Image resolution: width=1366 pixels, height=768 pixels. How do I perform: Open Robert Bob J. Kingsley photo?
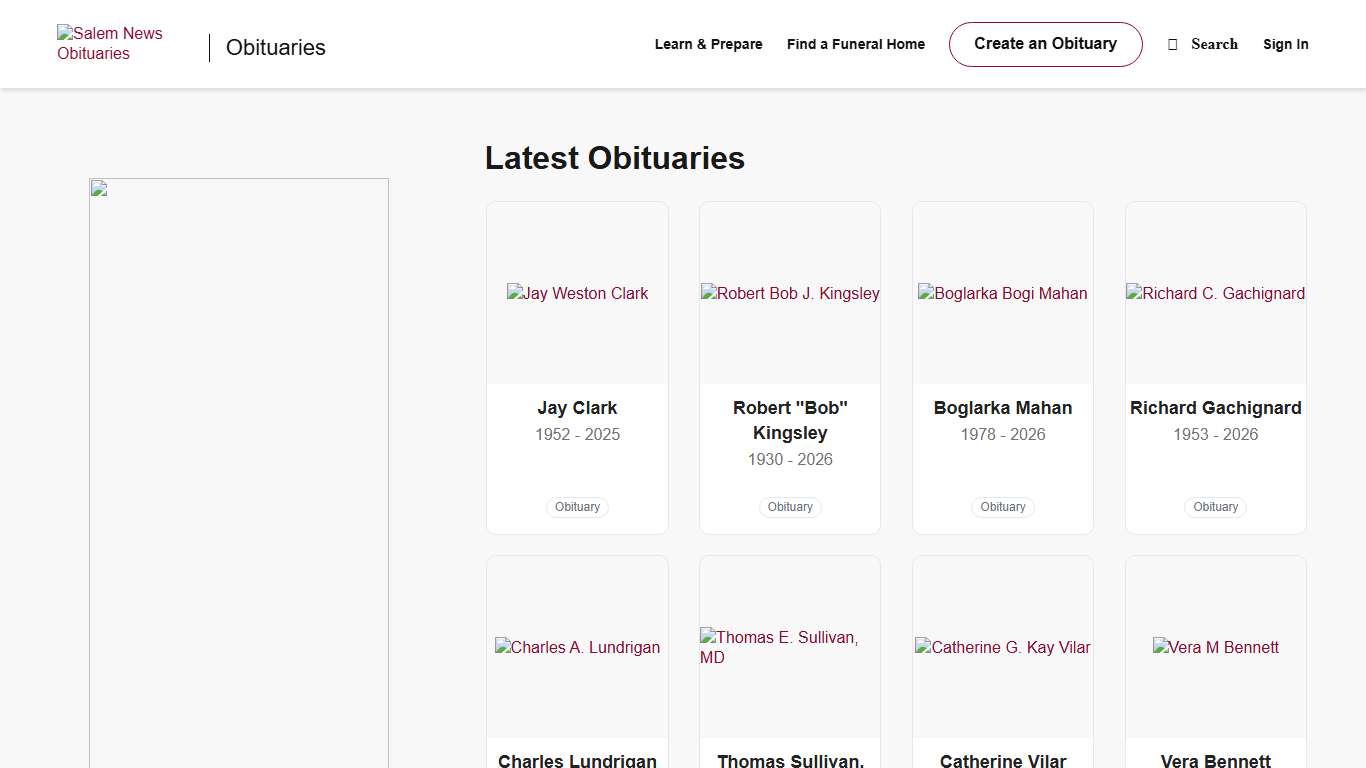click(x=790, y=293)
